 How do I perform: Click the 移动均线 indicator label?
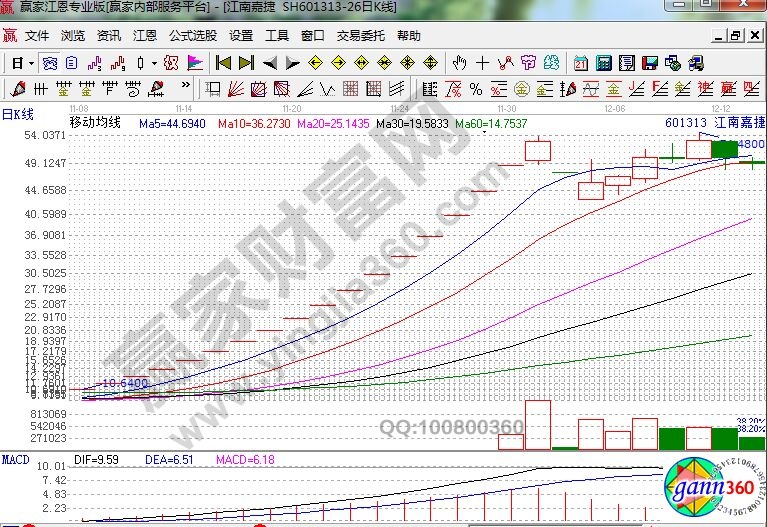pyautogui.click(x=94, y=123)
